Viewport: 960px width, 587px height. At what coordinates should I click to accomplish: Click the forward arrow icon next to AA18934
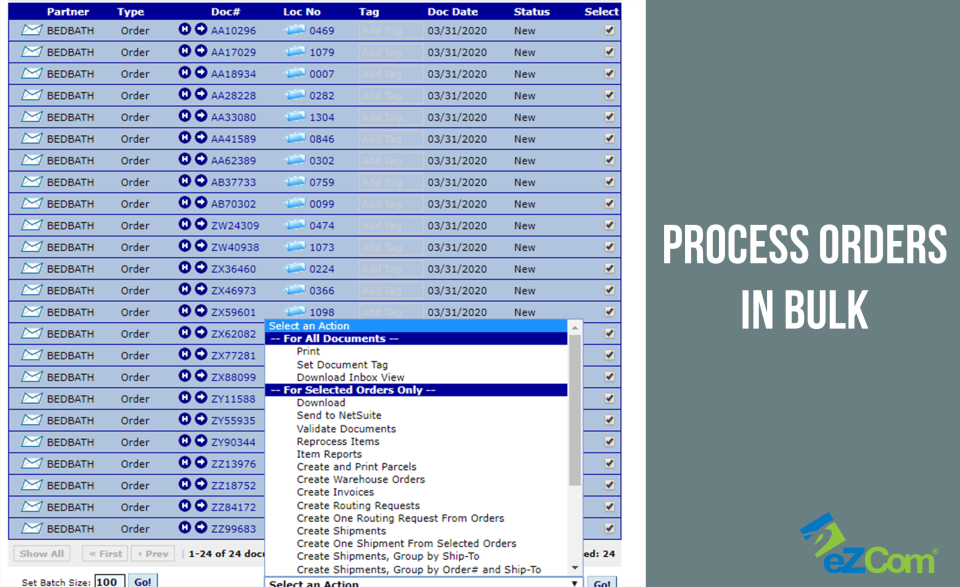tap(200, 73)
